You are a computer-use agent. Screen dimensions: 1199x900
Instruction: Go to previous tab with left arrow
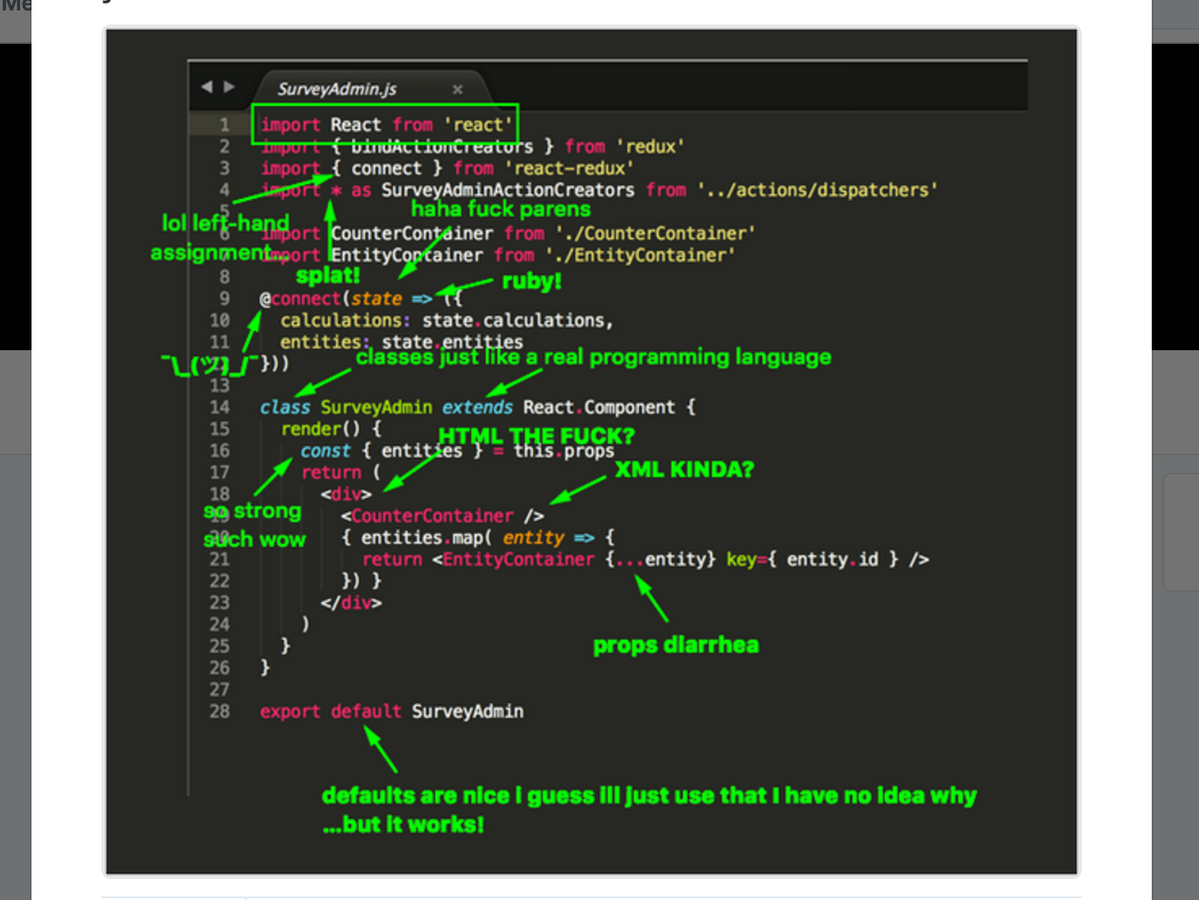pos(206,87)
